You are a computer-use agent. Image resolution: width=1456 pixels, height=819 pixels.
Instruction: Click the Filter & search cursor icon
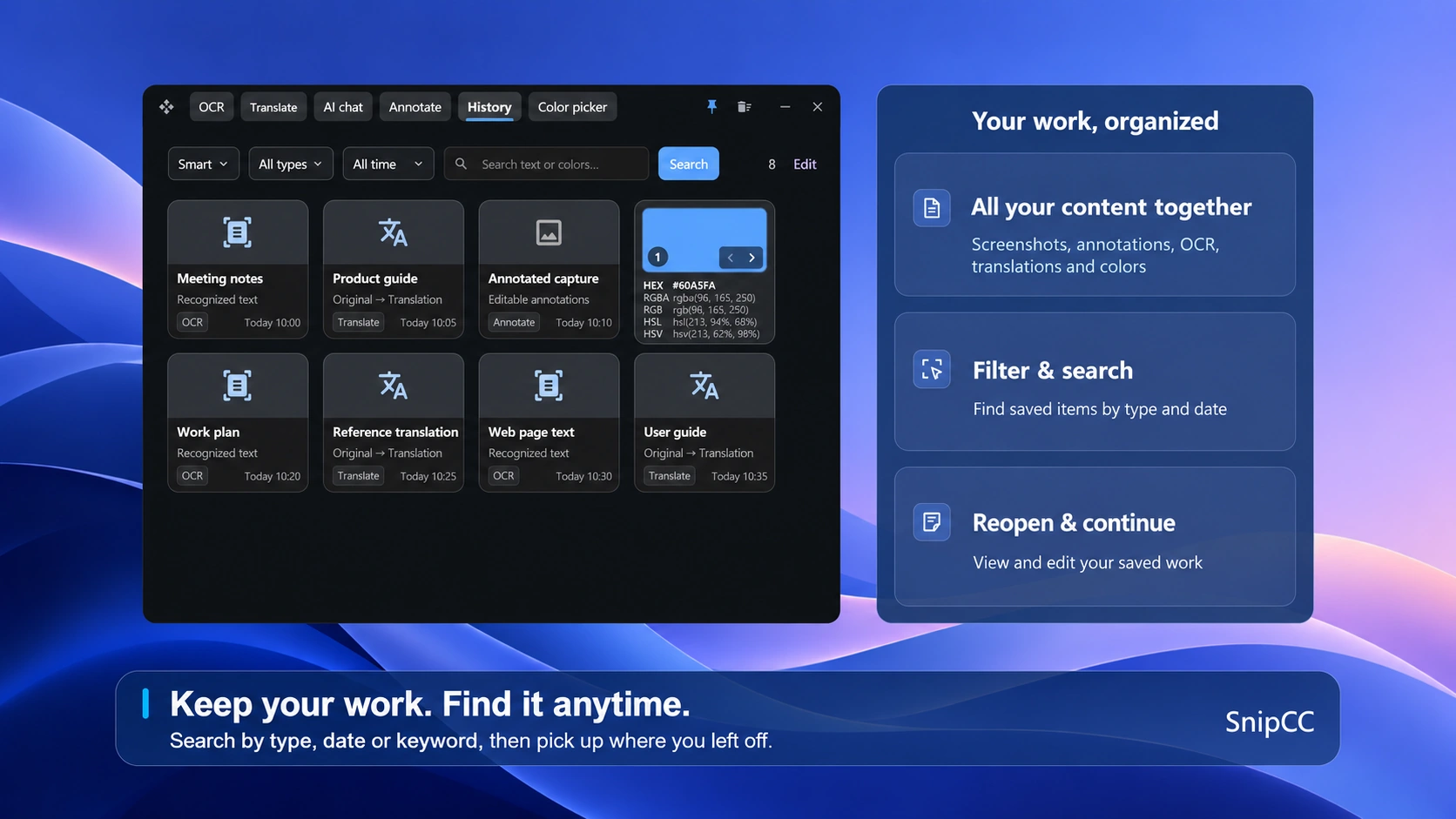point(932,370)
